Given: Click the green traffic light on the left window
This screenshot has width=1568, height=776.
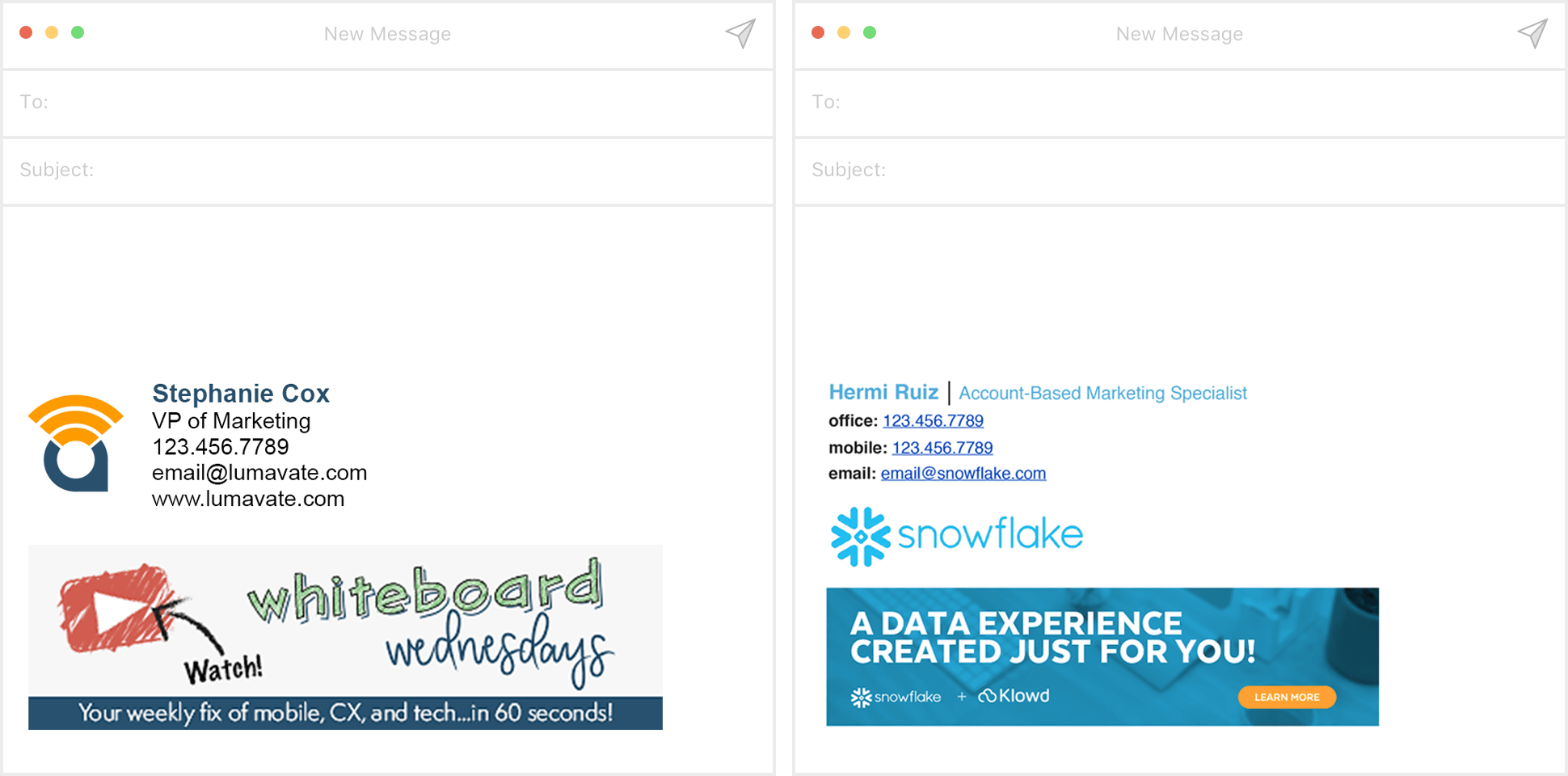Looking at the screenshot, I should coord(78,32).
